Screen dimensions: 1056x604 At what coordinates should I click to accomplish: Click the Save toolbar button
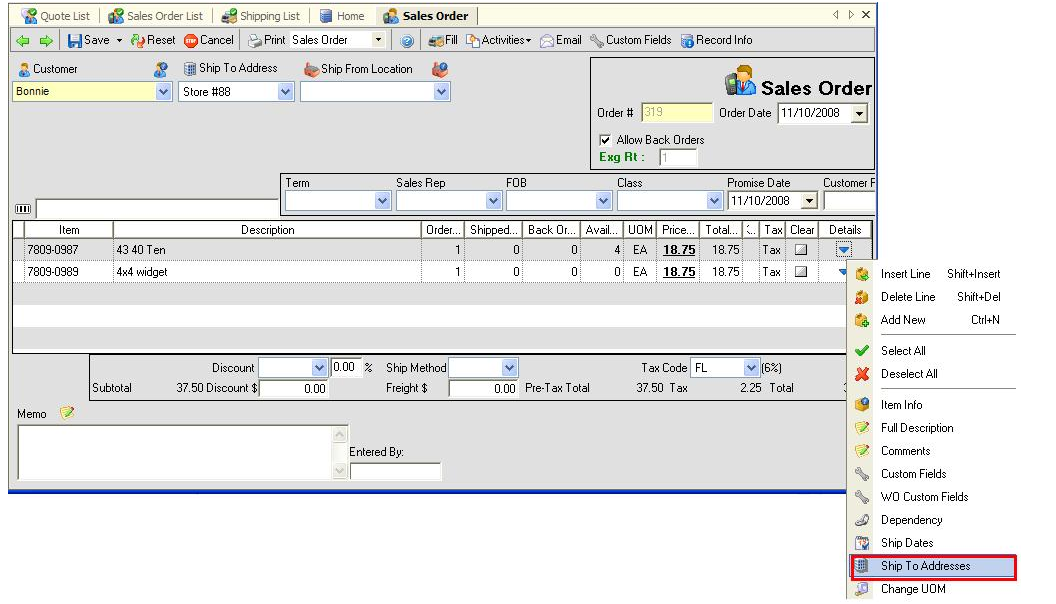[x=88, y=40]
